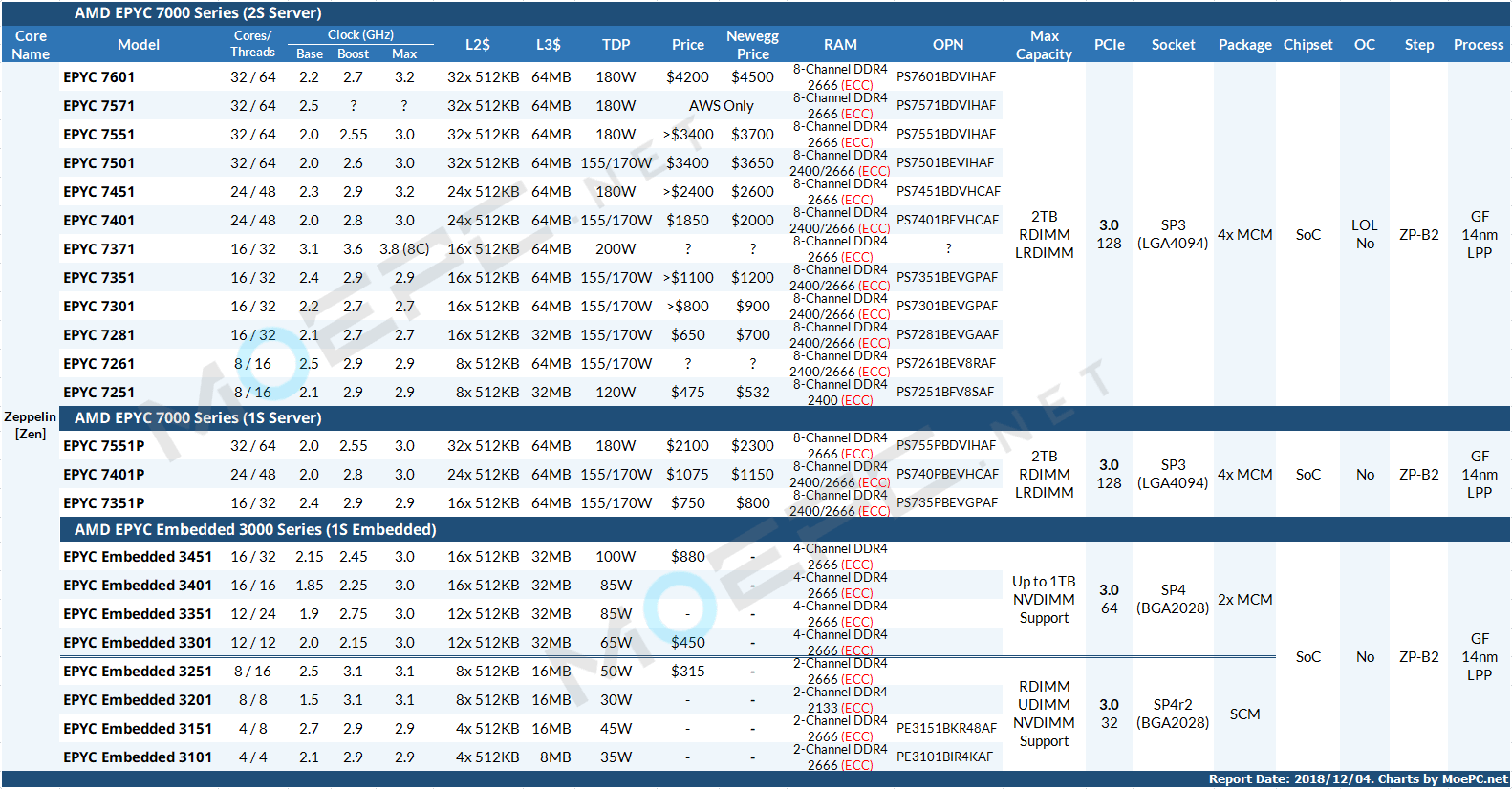1512x789 pixels.
Task: Click the Cores/Threads column header
Action: [252, 44]
